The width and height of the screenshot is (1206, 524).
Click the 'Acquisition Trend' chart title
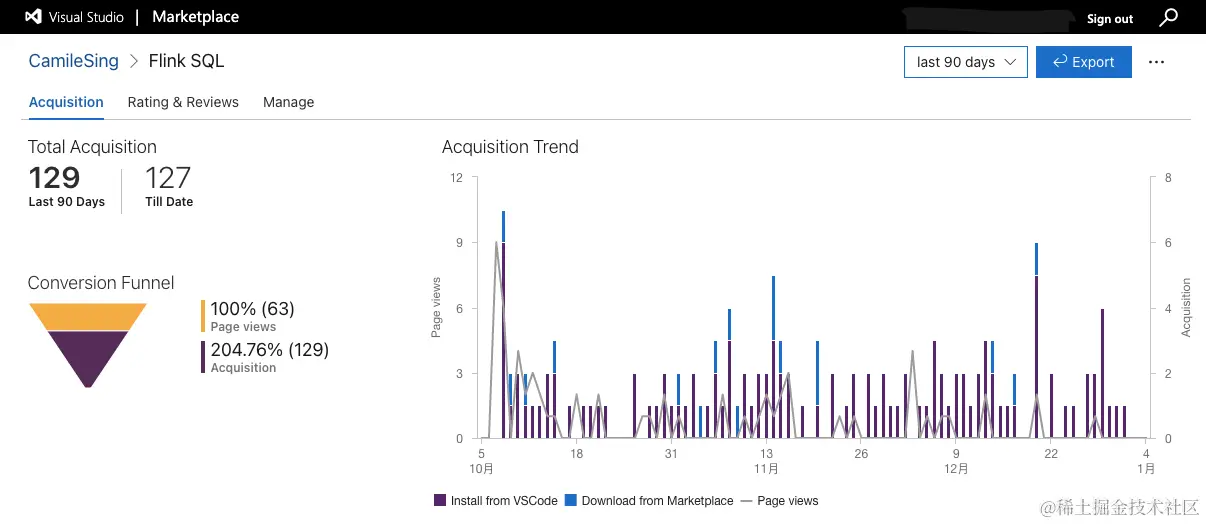[510, 147]
